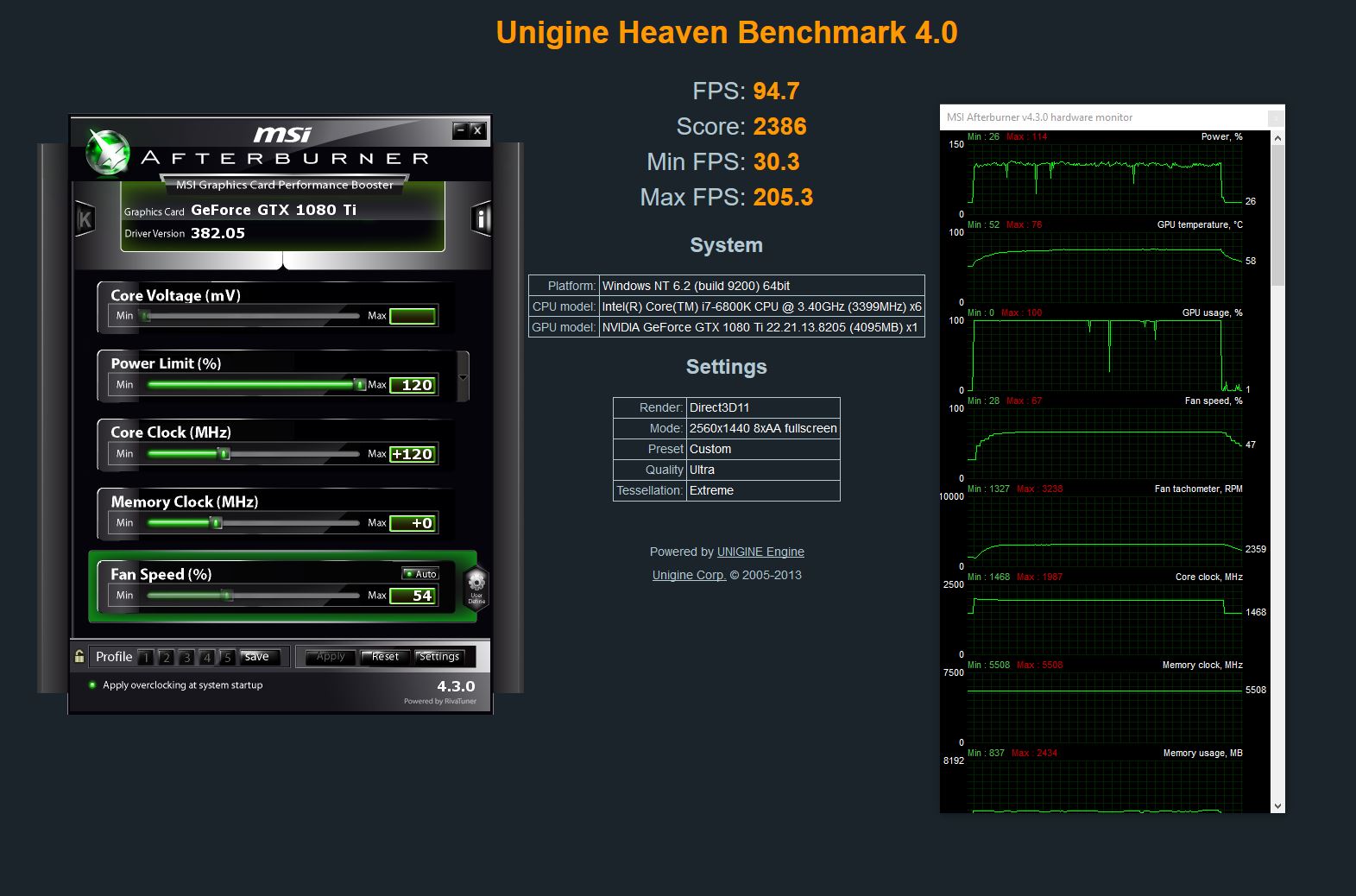
Task: Close the hardware monitor window
Action: pyautogui.click(x=1276, y=117)
